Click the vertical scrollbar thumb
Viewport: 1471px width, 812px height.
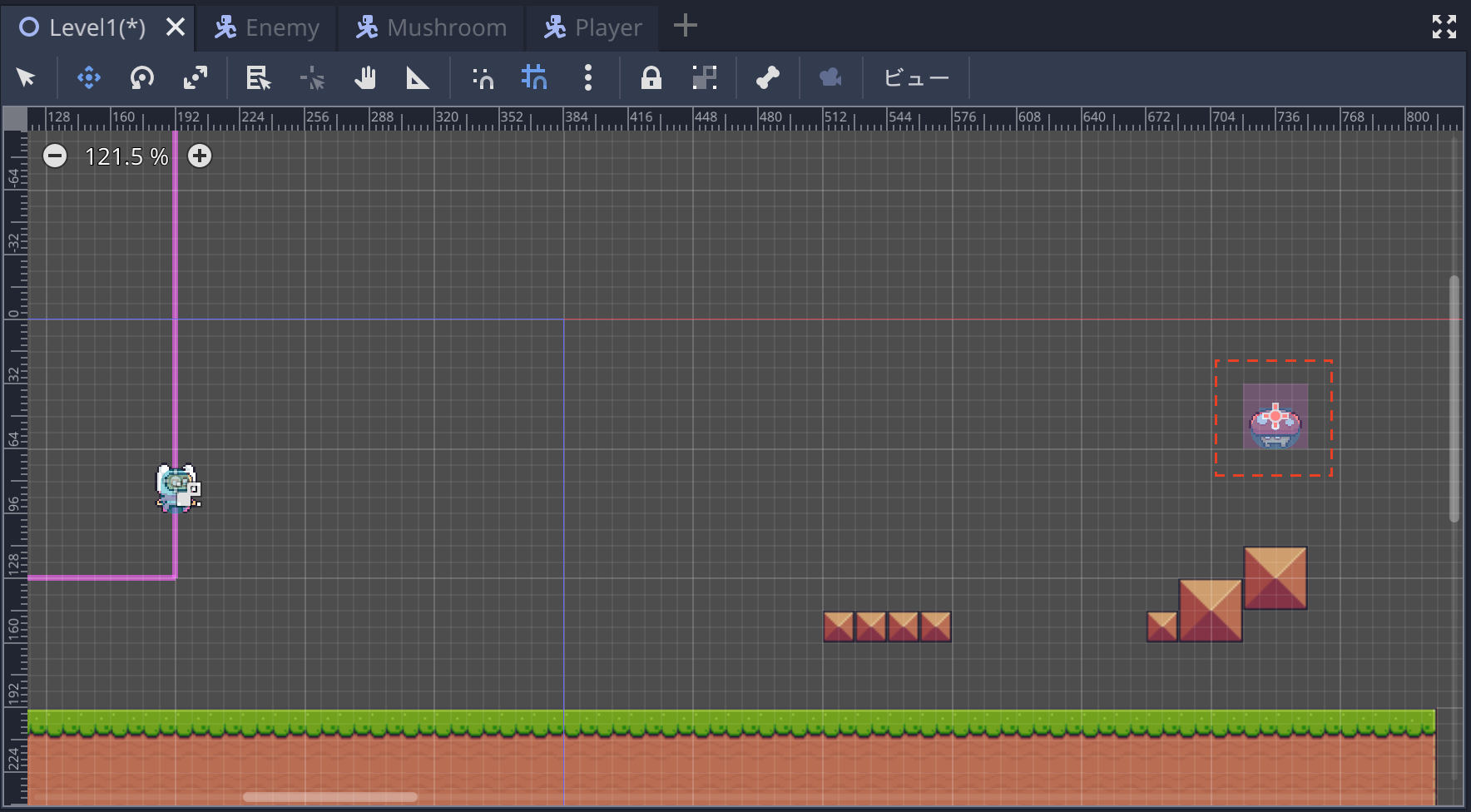click(1454, 399)
